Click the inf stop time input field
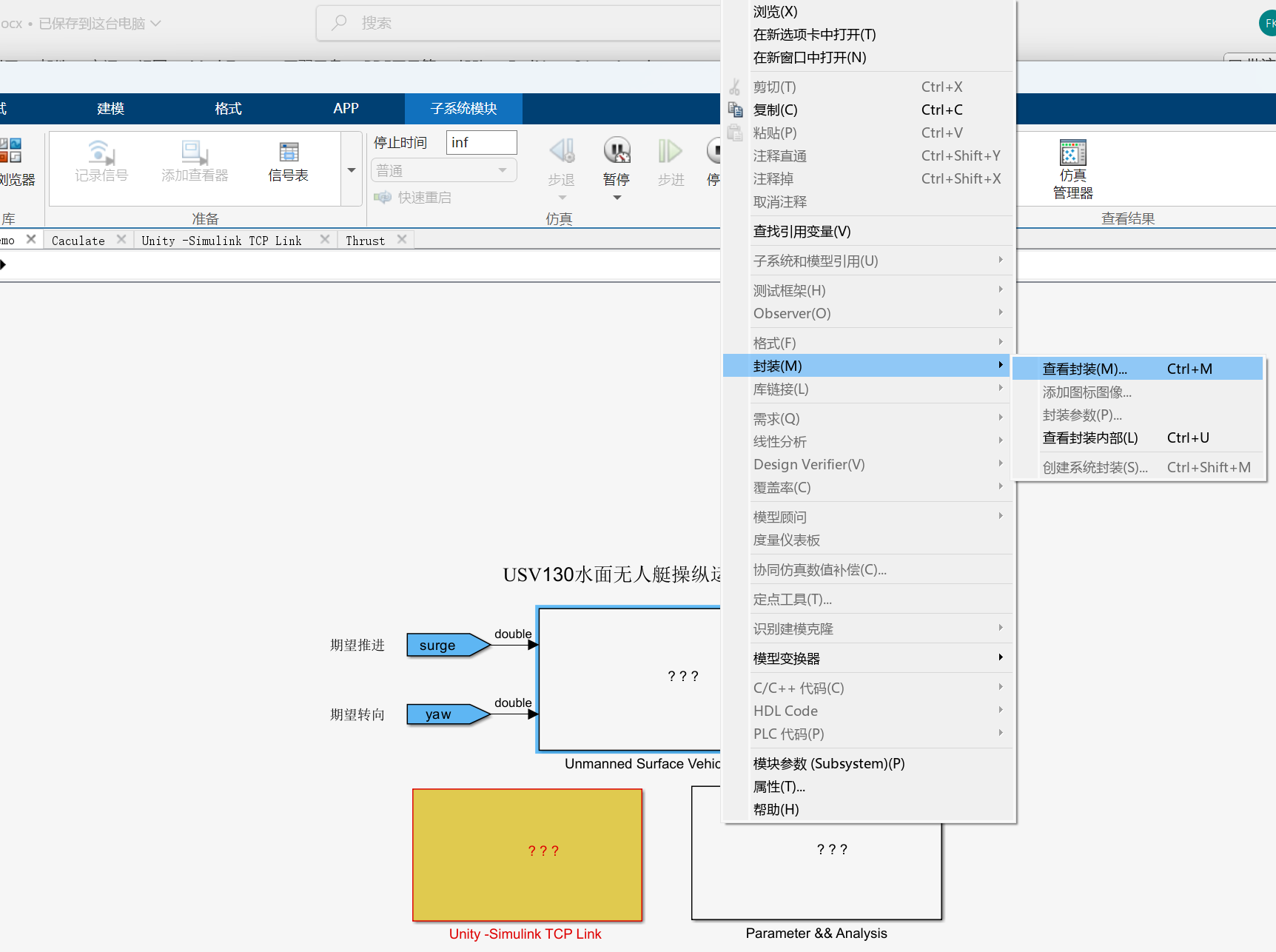 pos(481,142)
